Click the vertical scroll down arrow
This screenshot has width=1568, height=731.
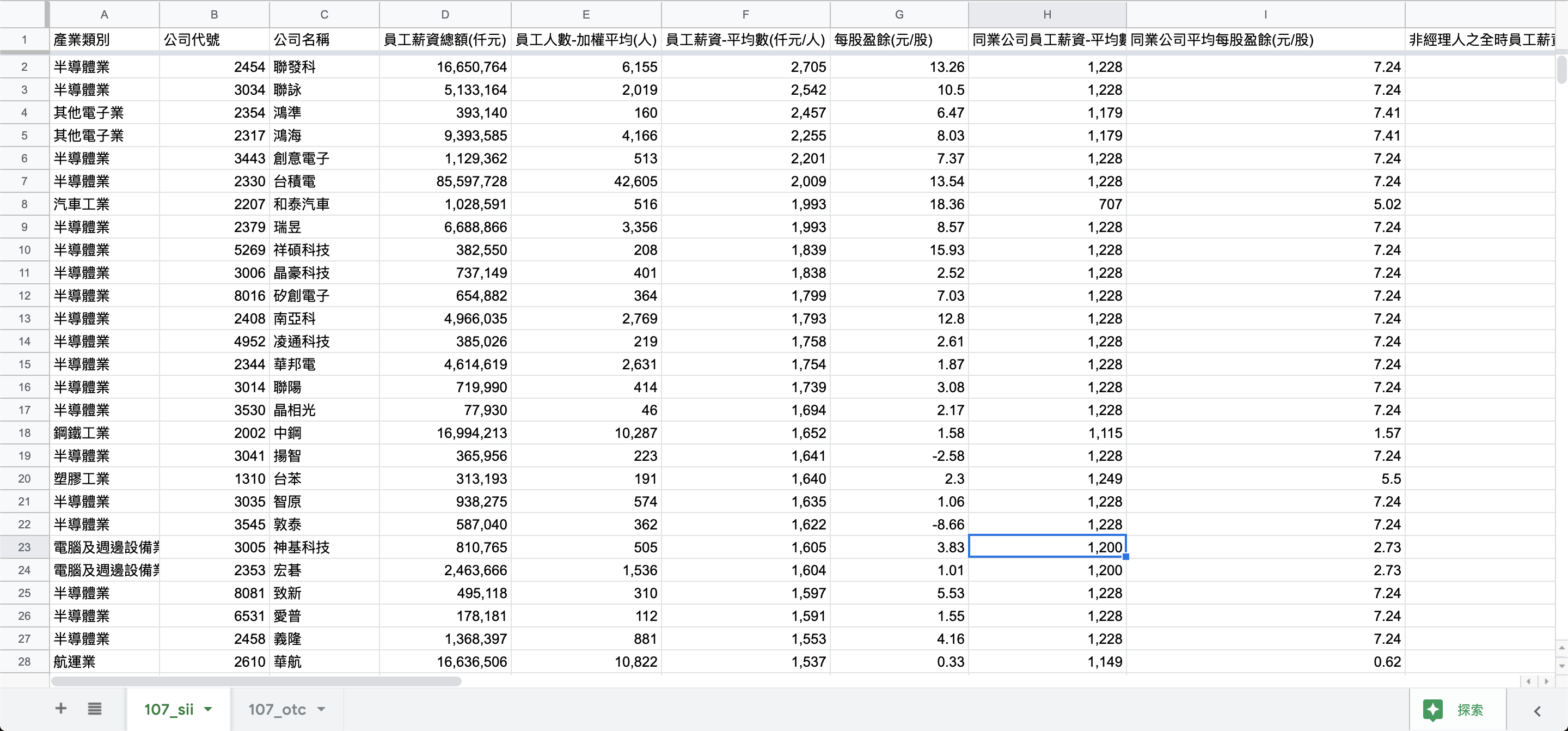[x=1561, y=665]
